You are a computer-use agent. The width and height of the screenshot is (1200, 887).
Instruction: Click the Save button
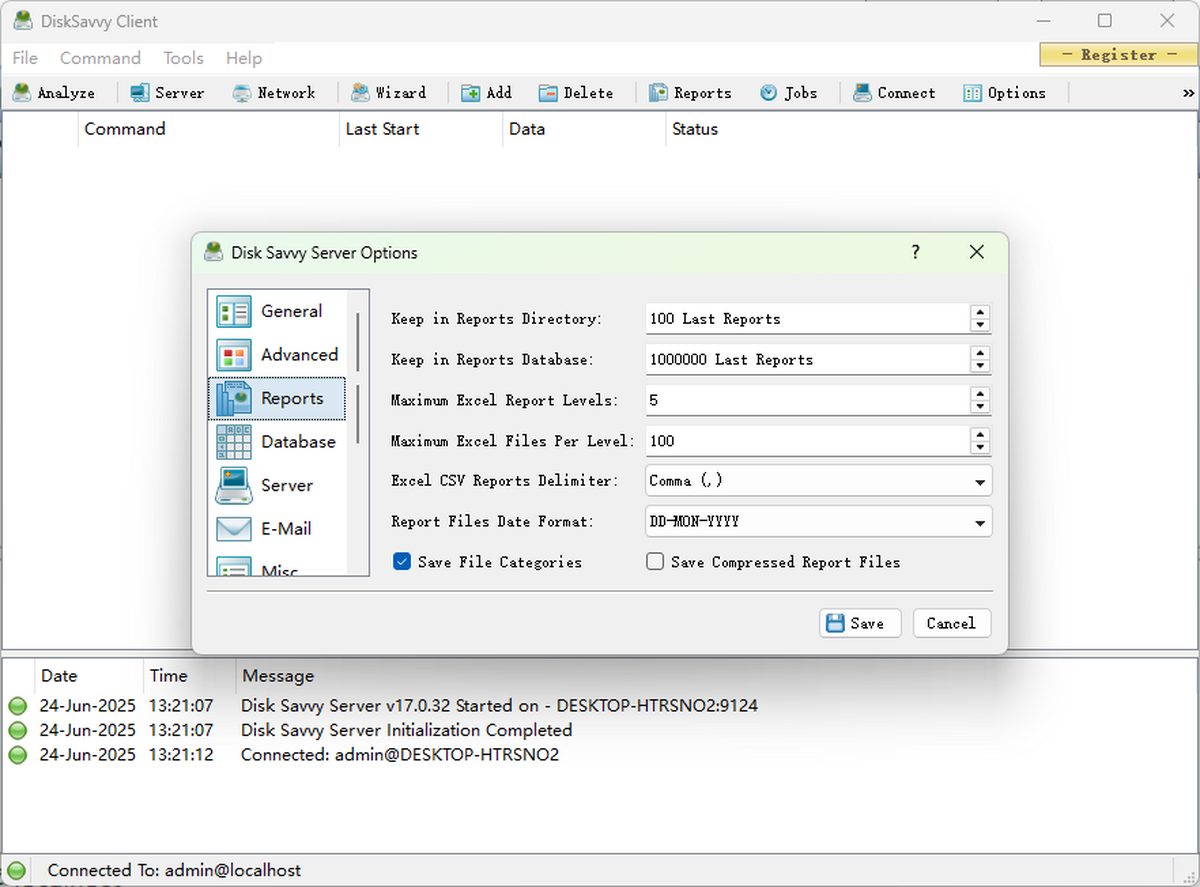click(x=859, y=623)
